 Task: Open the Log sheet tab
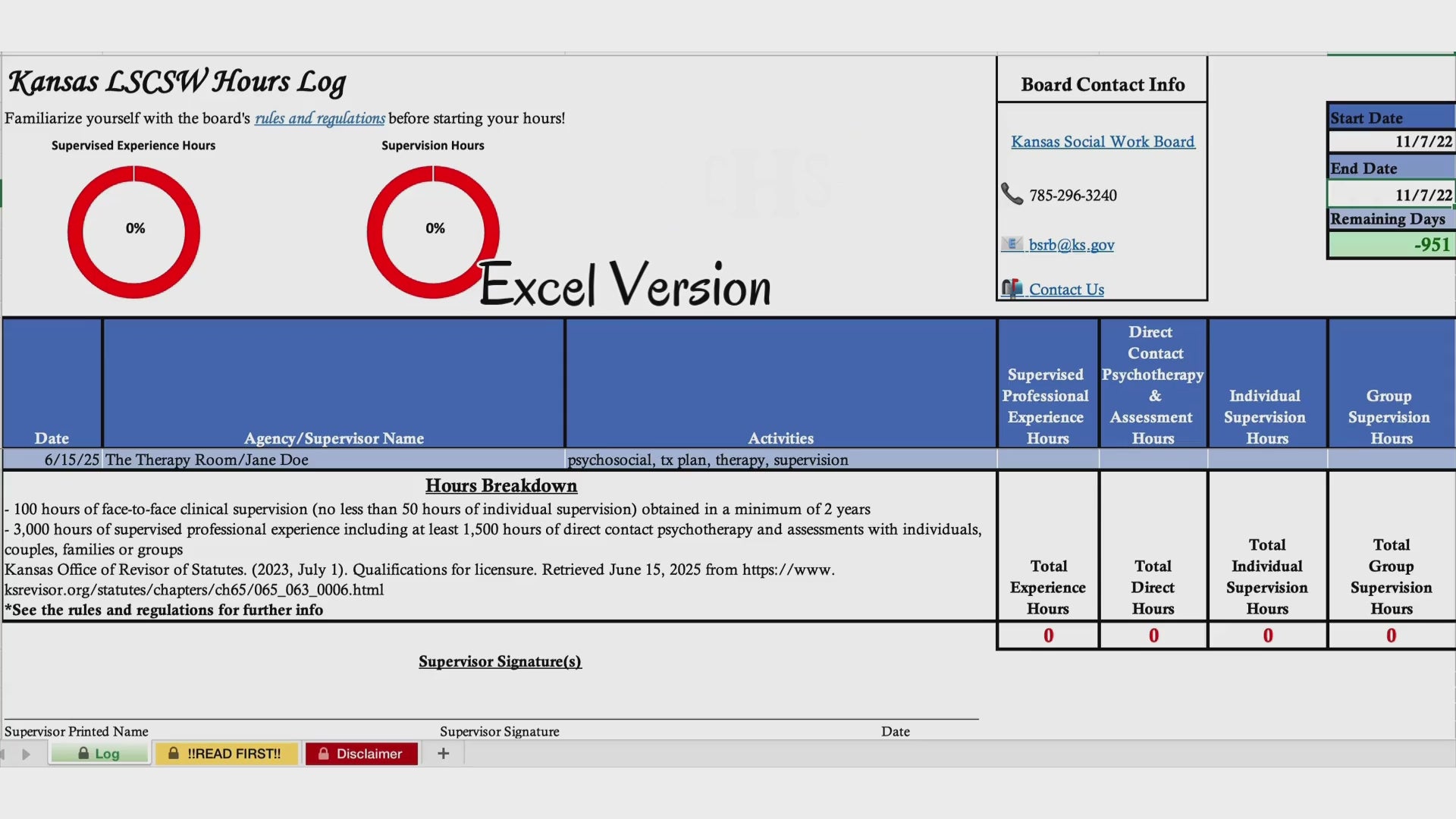pyautogui.click(x=99, y=754)
